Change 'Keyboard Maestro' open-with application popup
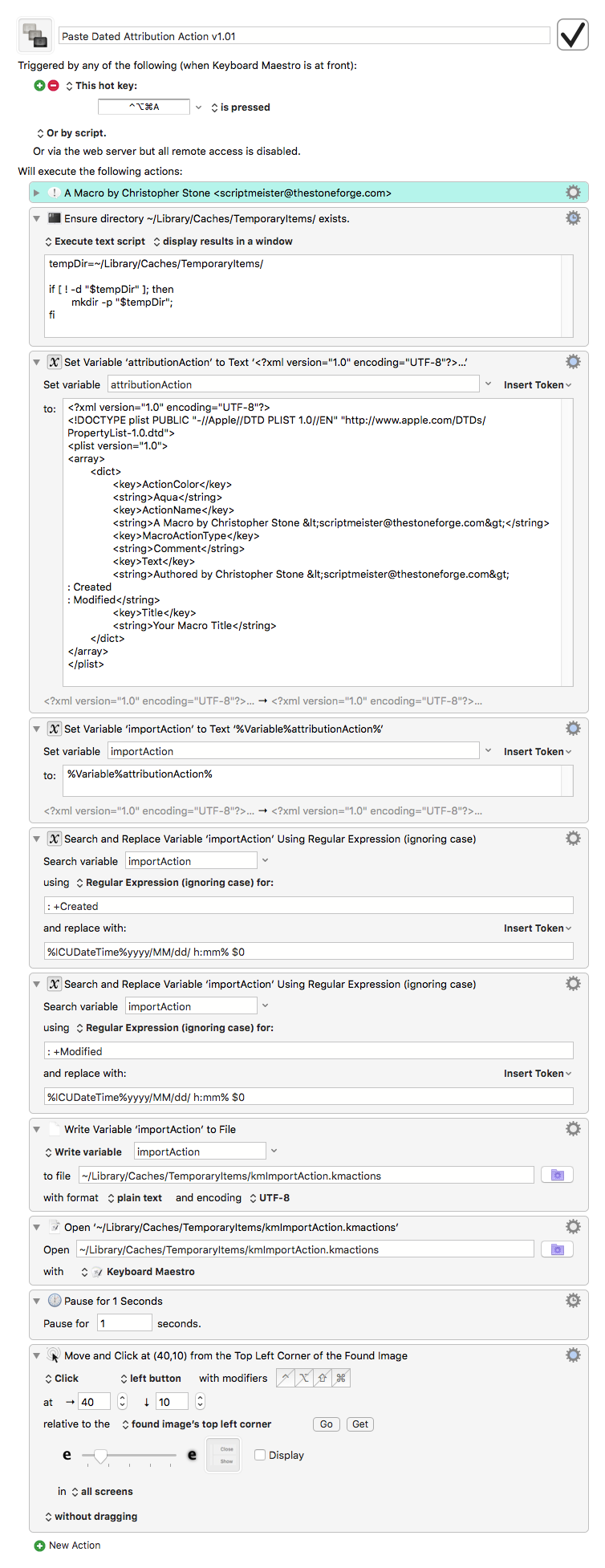The height and width of the screenshot is (1568, 605). tap(137, 1272)
